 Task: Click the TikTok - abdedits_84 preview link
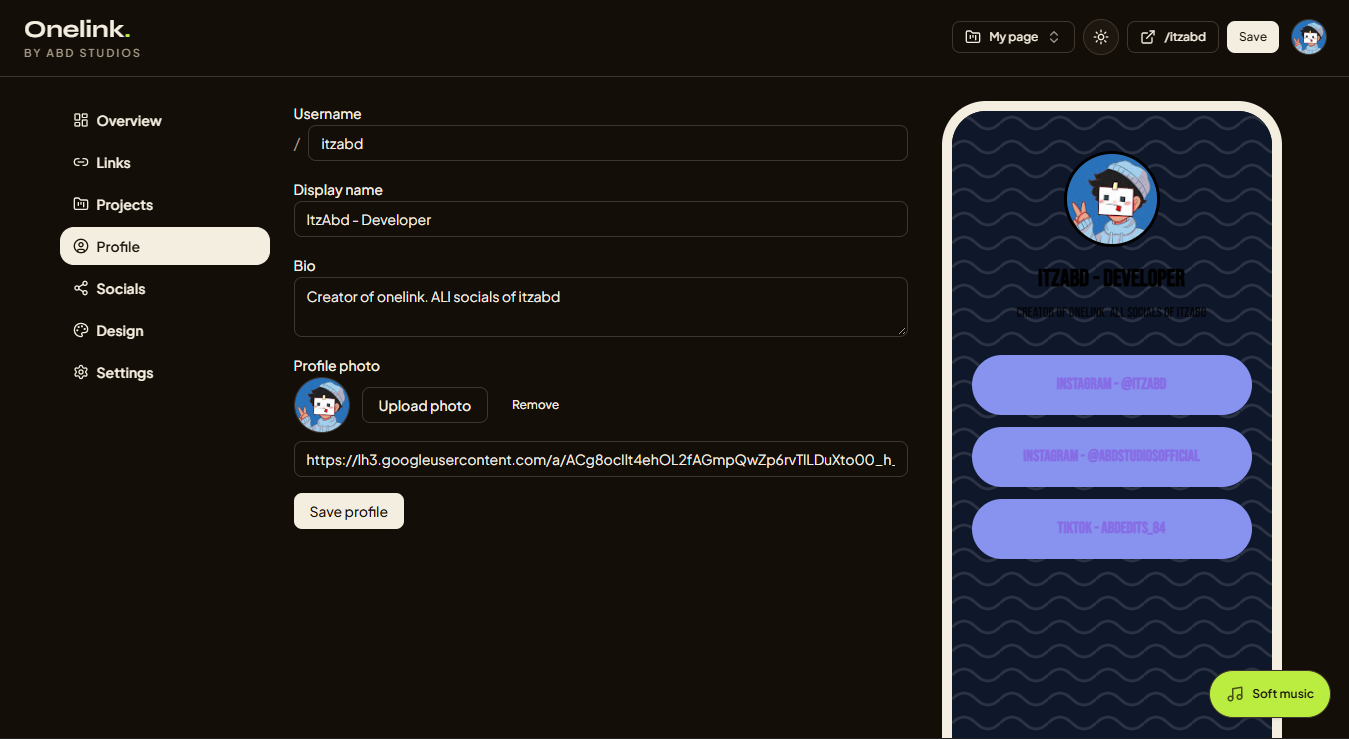1112,528
